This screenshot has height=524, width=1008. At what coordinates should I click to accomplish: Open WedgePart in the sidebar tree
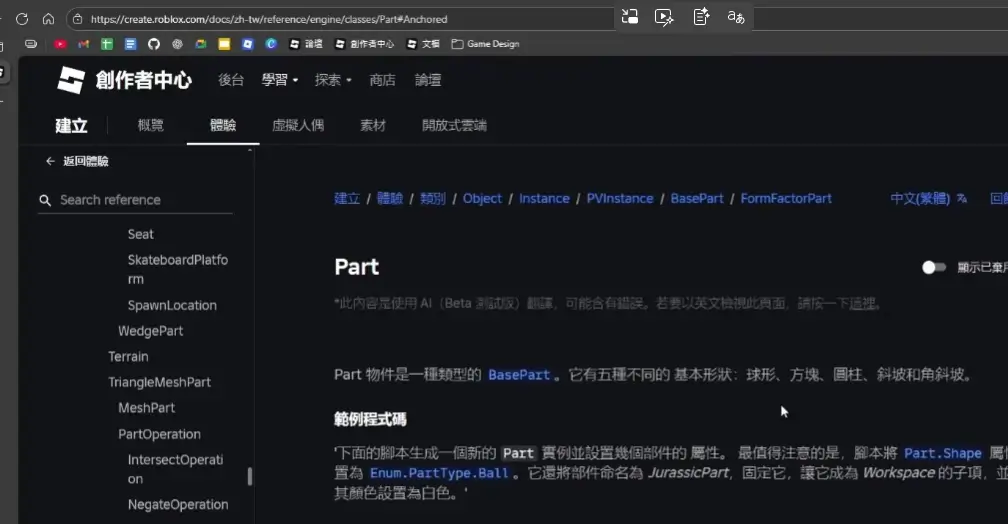[x=150, y=331]
